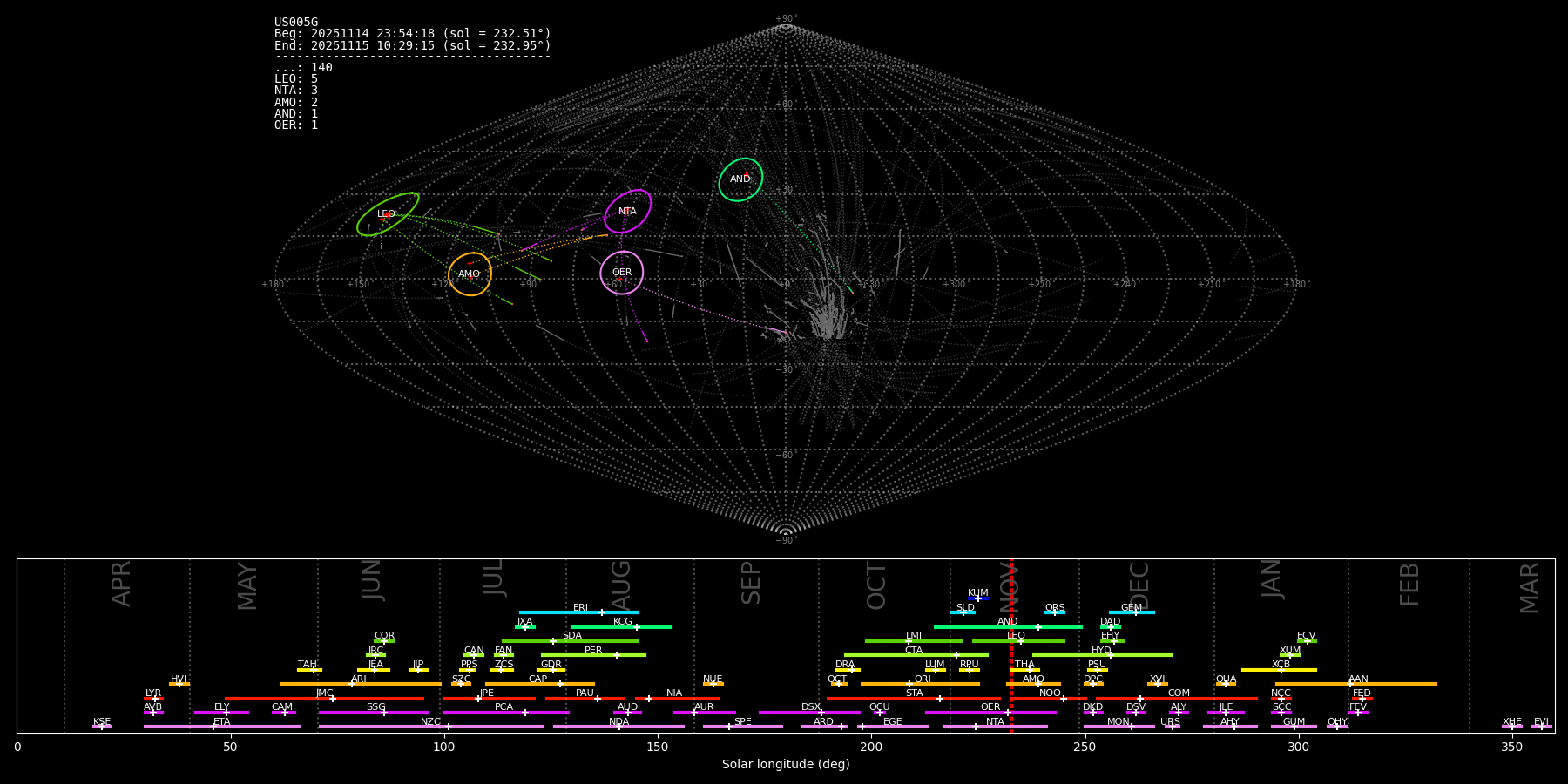
Task: Click the 250 tick on solar longitude axis
Action: 1085,747
